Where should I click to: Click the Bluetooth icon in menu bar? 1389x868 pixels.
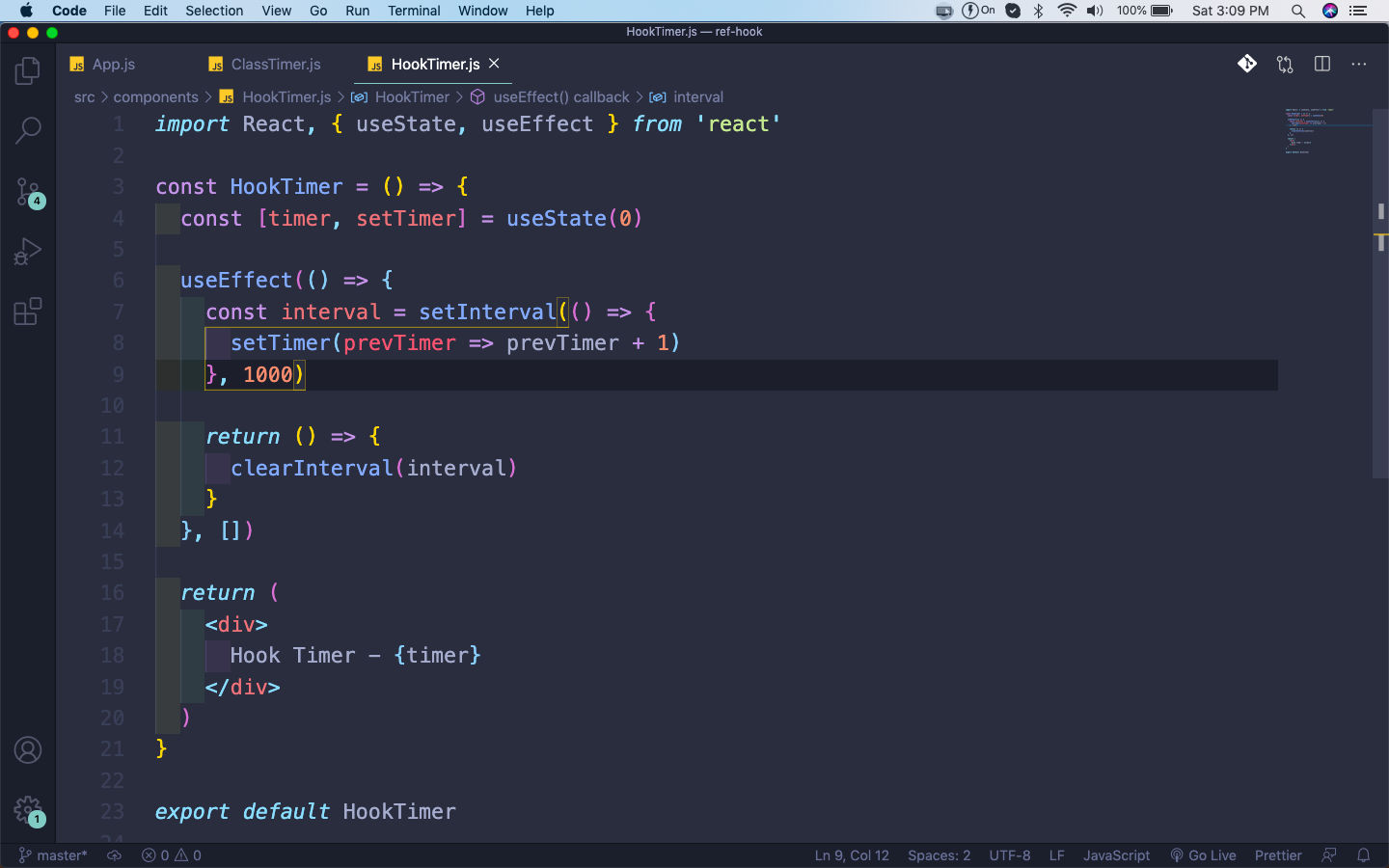[x=1038, y=11]
